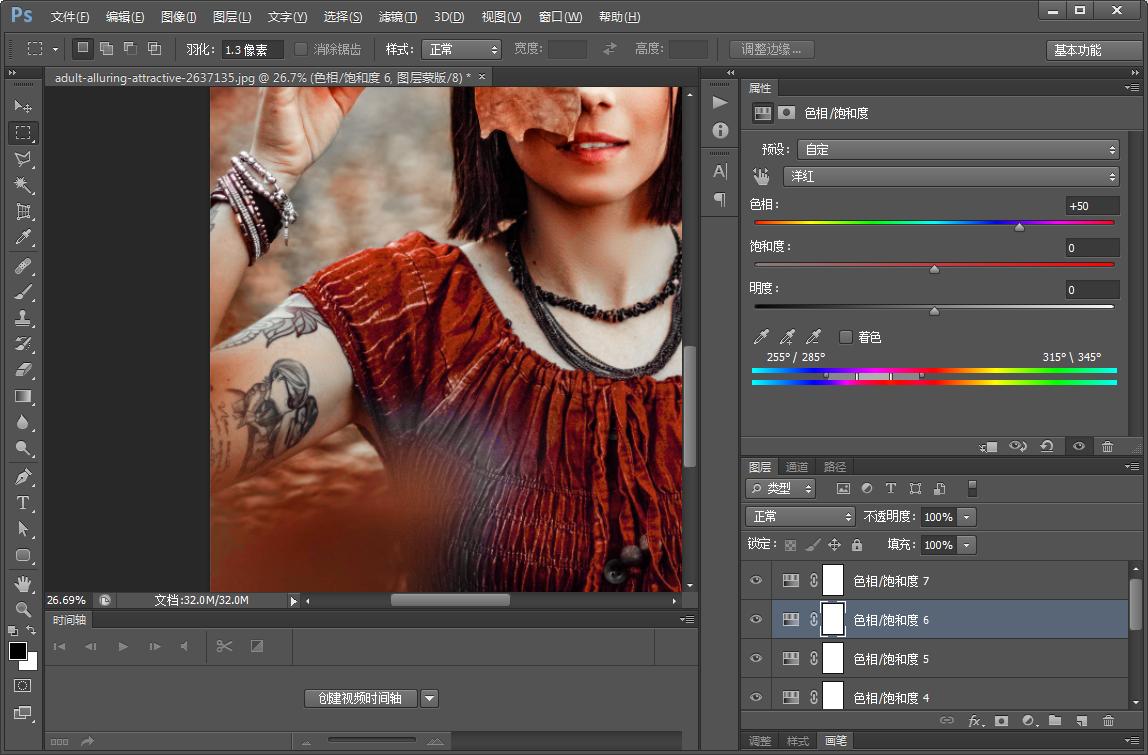Screen dimensions: 1148x755
Task: Open the 滤镜 (Filter) menu
Action: pos(398,17)
